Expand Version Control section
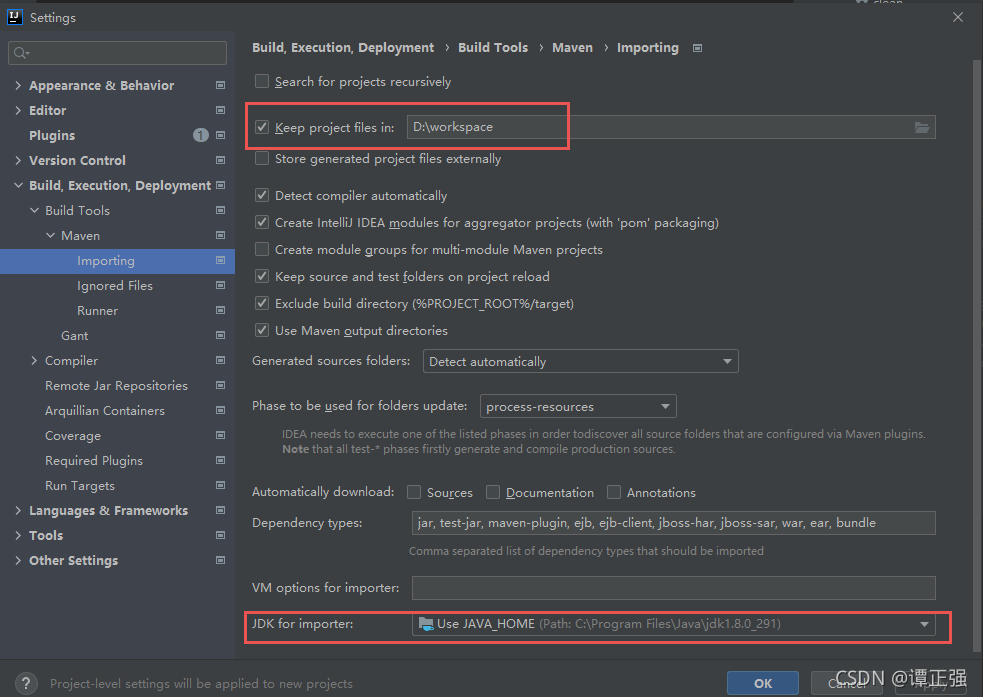Image resolution: width=983 pixels, height=697 pixels. pyautogui.click(x=18, y=160)
